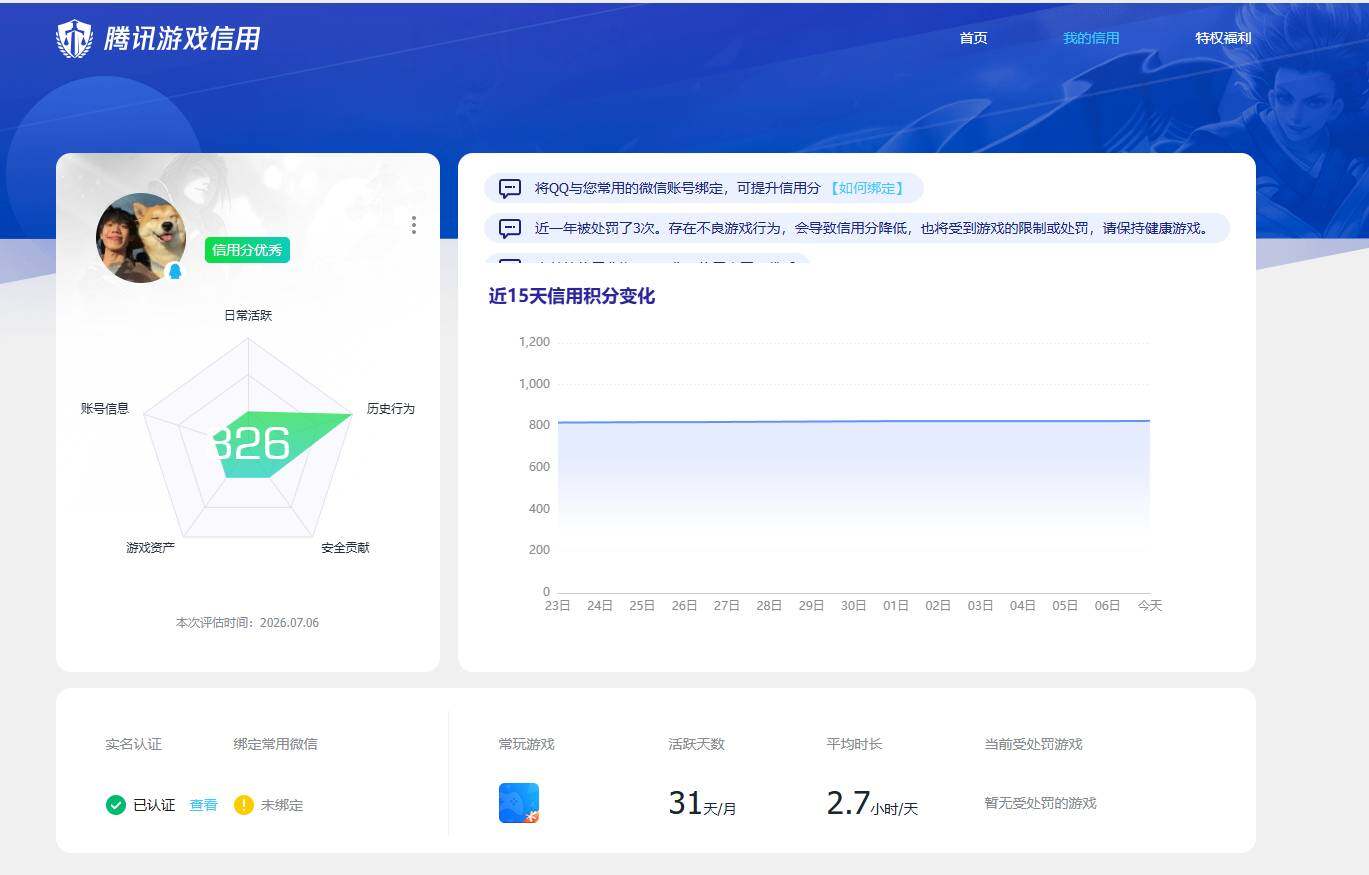This screenshot has height=875, width=1369.
Task: Click the frequently played game icon
Action: [519, 803]
